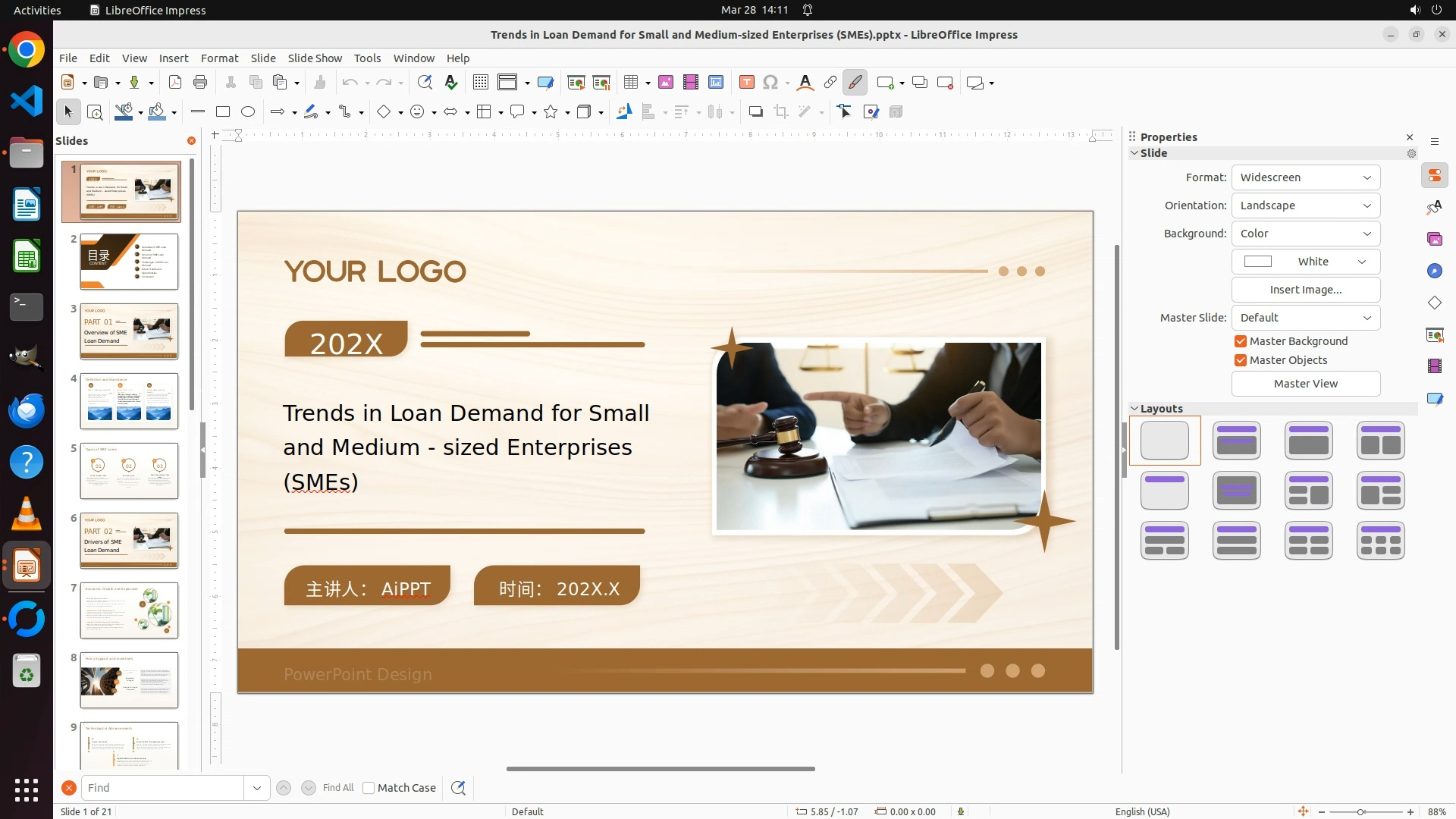Open the Slide Show menu

[315, 58]
